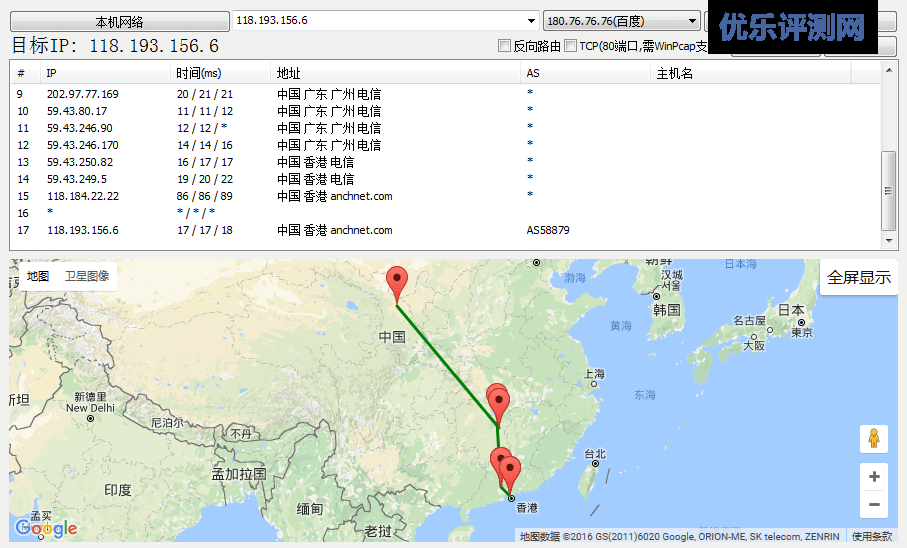The height and width of the screenshot is (548, 907).
Task: Select hop row with IP 59.43.246.170
Action: 444,145
